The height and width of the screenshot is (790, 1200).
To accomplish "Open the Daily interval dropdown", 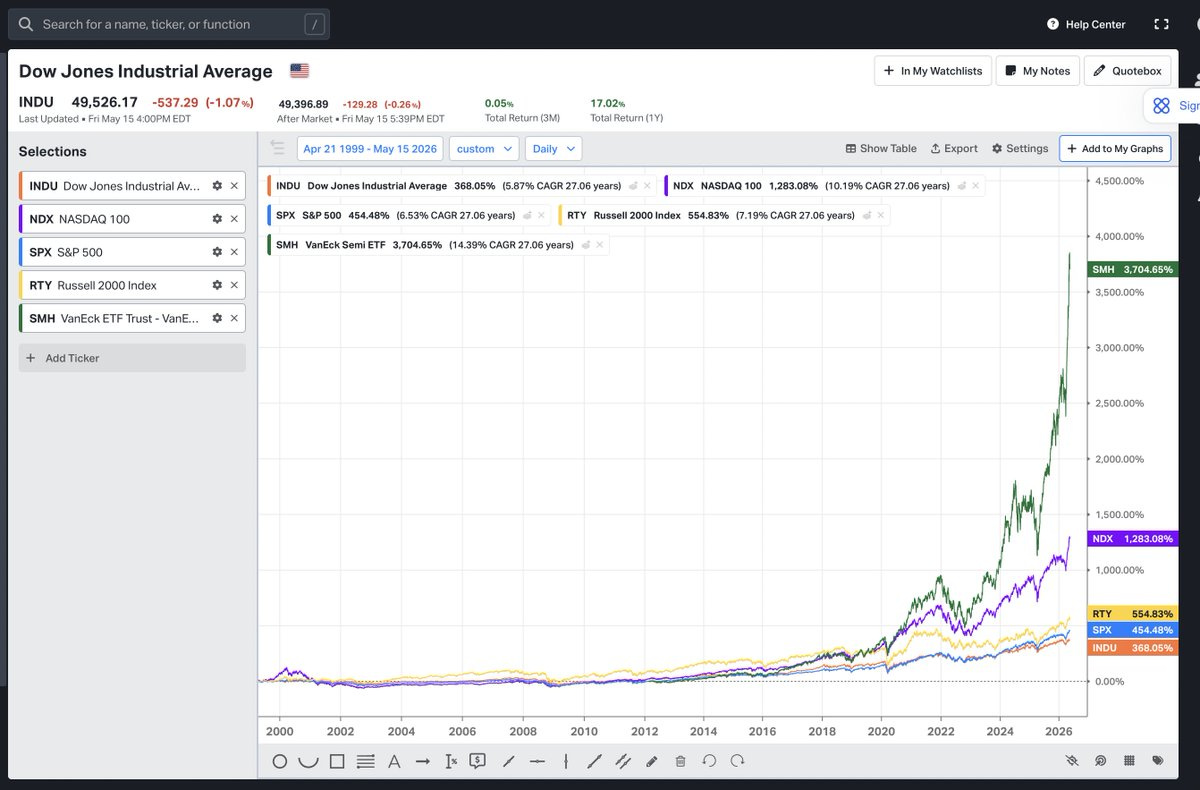I will tap(554, 149).
